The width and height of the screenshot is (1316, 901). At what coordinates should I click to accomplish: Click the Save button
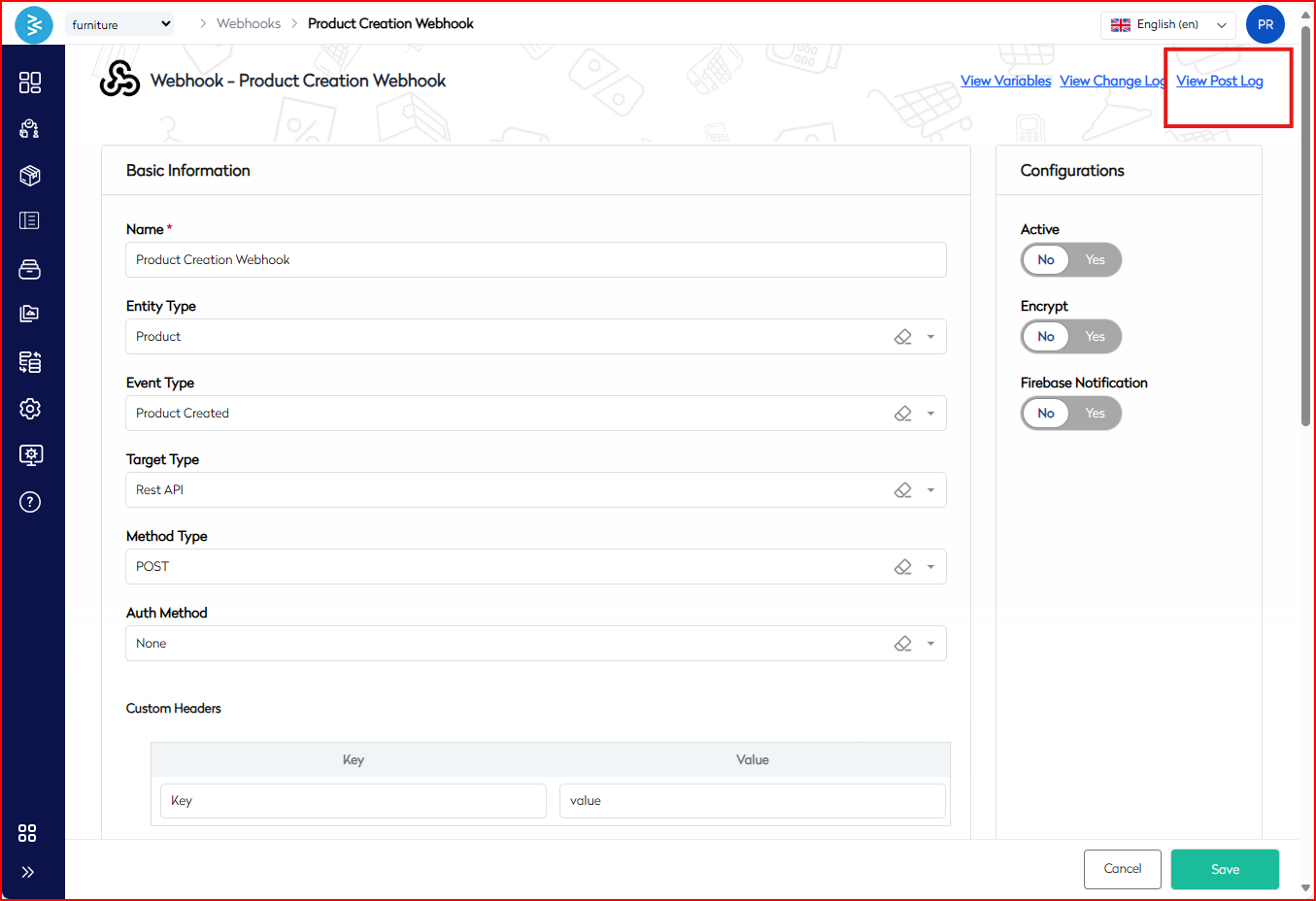click(1224, 869)
